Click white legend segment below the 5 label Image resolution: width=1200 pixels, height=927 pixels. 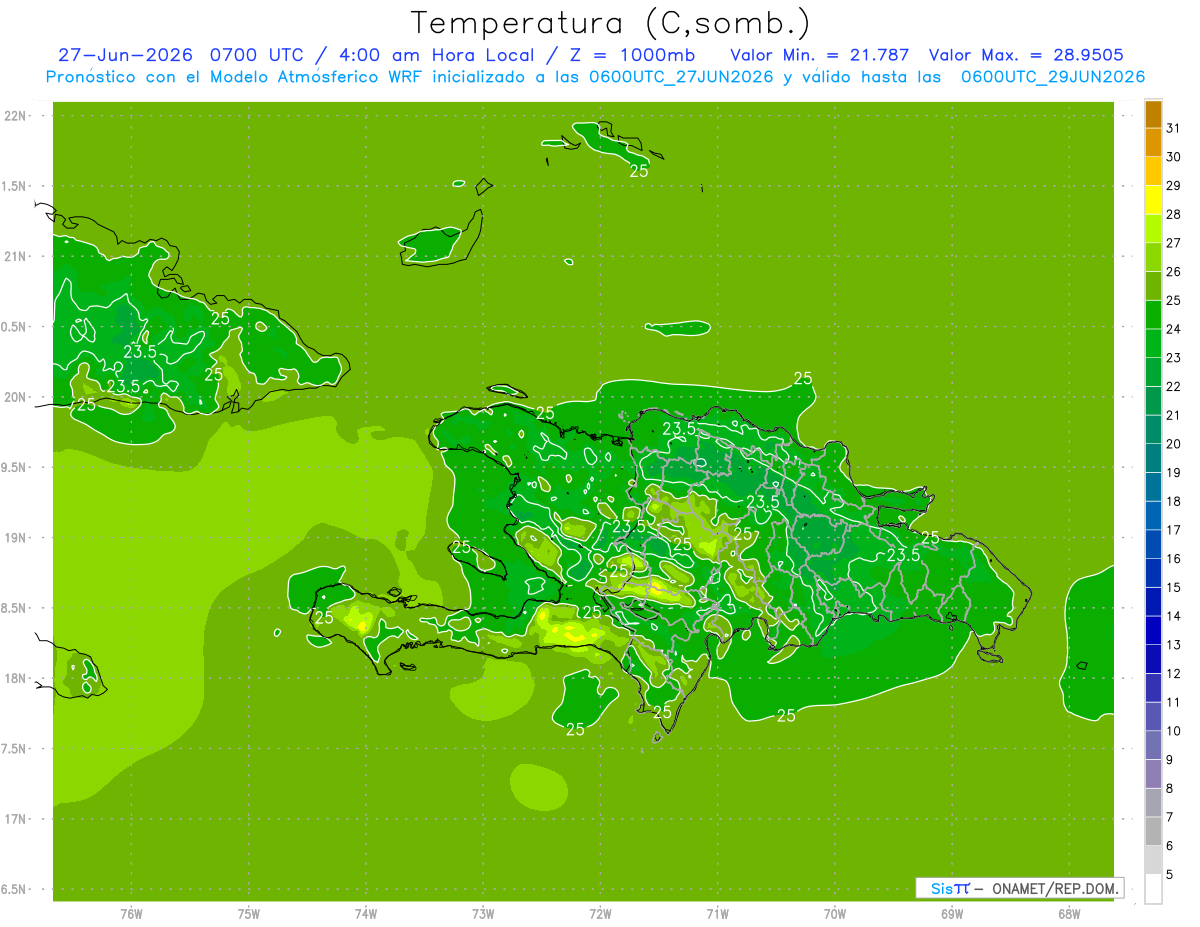tap(1153, 889)
